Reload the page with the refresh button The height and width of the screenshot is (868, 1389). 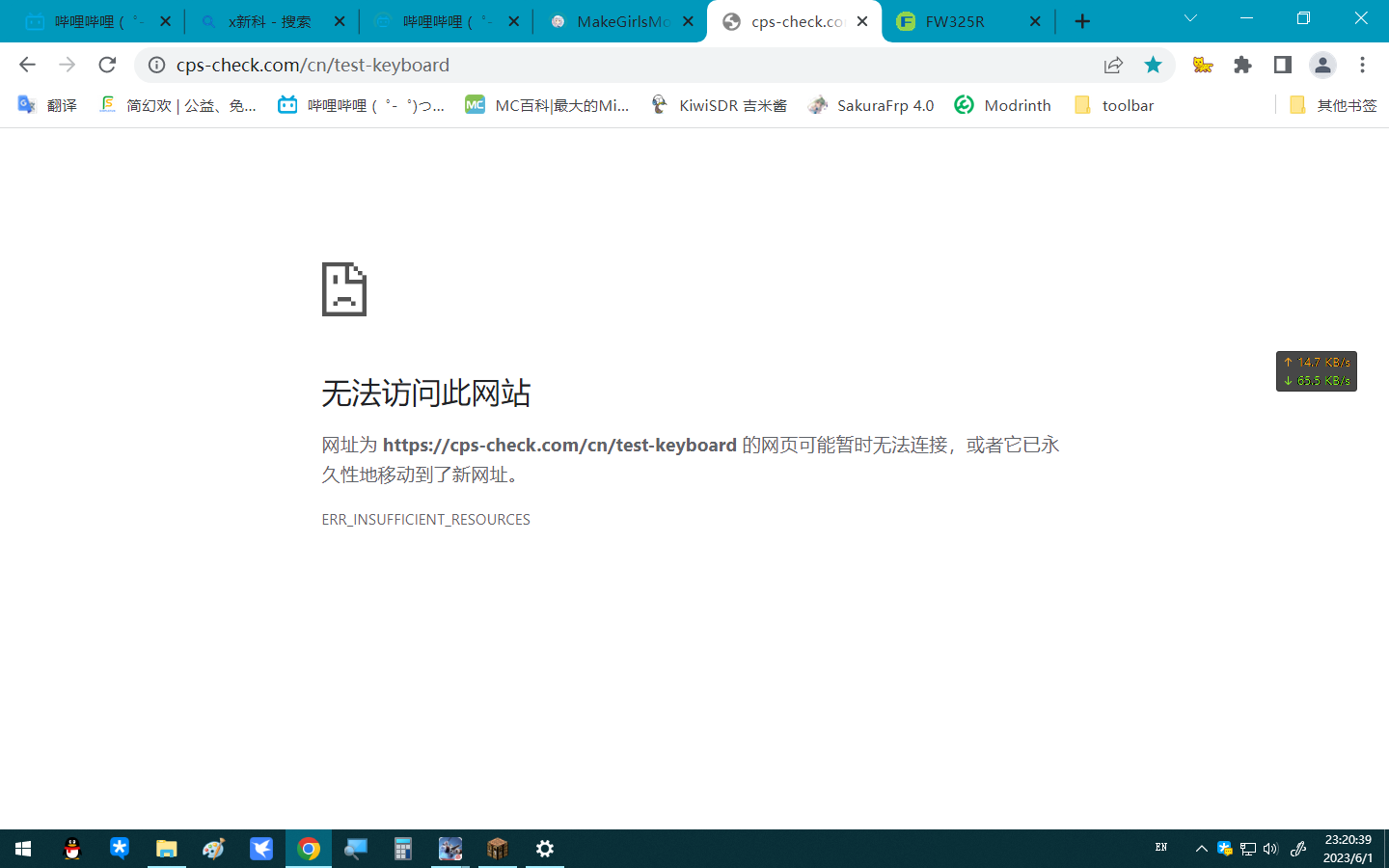[107, 65]
